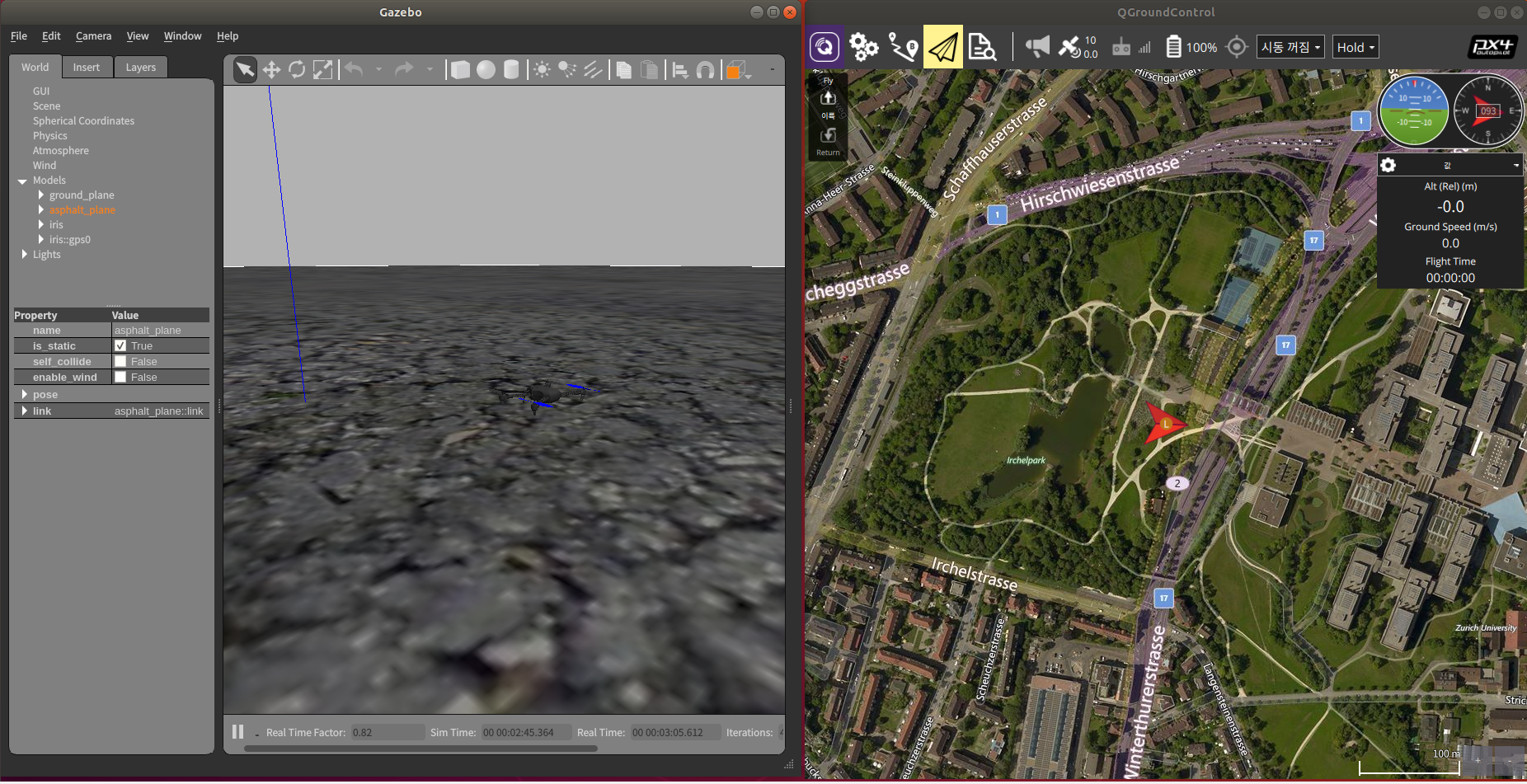The width and height of the screenshot is (1527, 784).
Task: Open vehicle setup gears in QGroundControl
Action: [863, 47]
